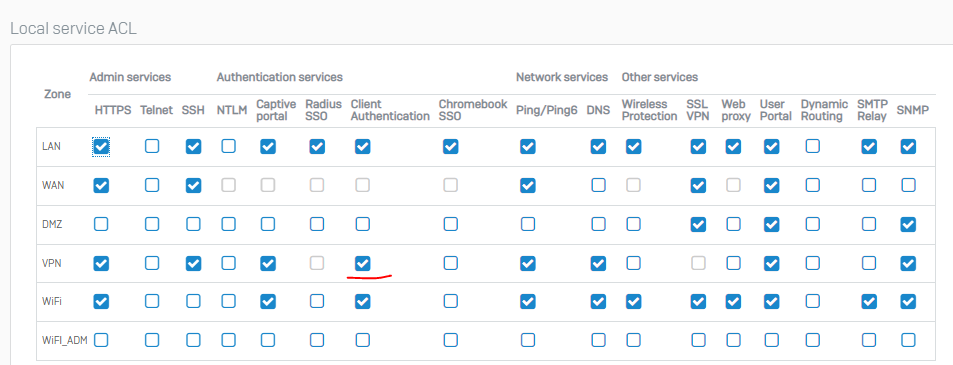Screen dimensions: 953x365
Task: Uncheck DNS for the VPN zone
Action: point(598,263)
